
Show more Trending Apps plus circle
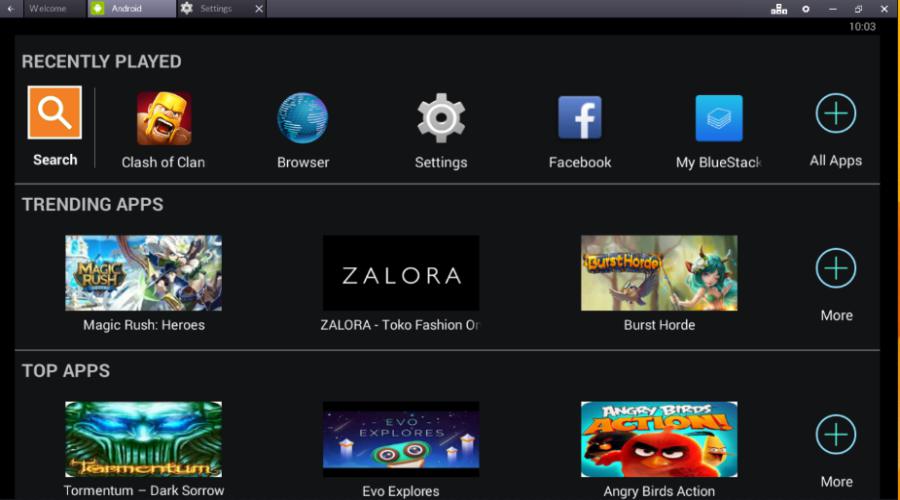coord(836,268)
